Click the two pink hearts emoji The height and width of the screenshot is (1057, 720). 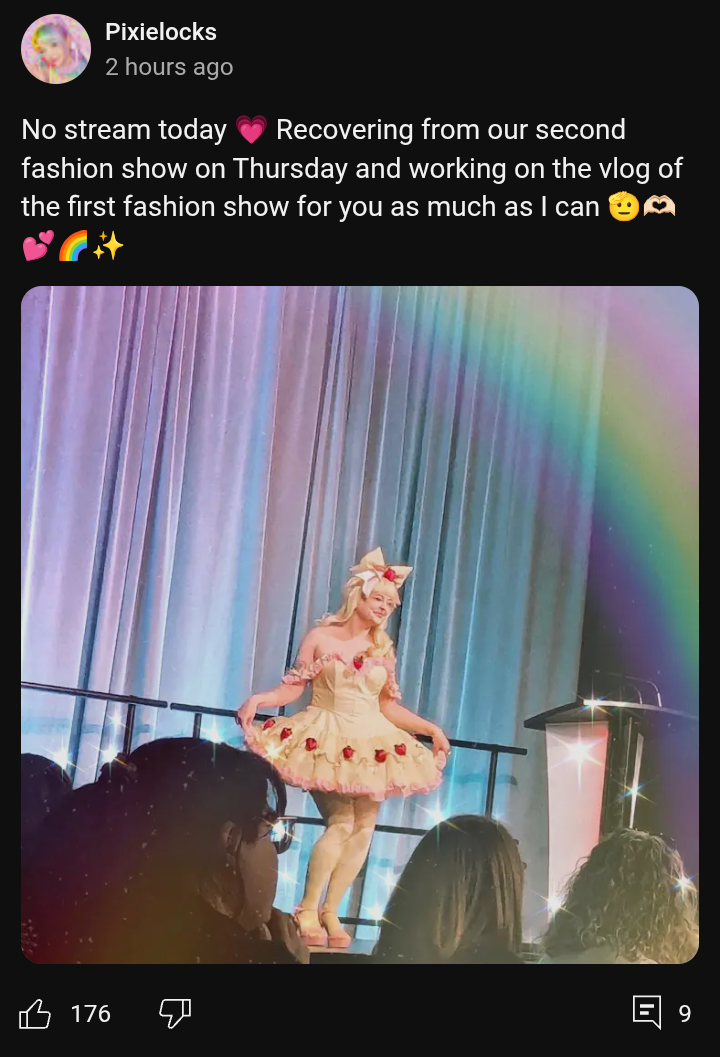click(38, 246)
